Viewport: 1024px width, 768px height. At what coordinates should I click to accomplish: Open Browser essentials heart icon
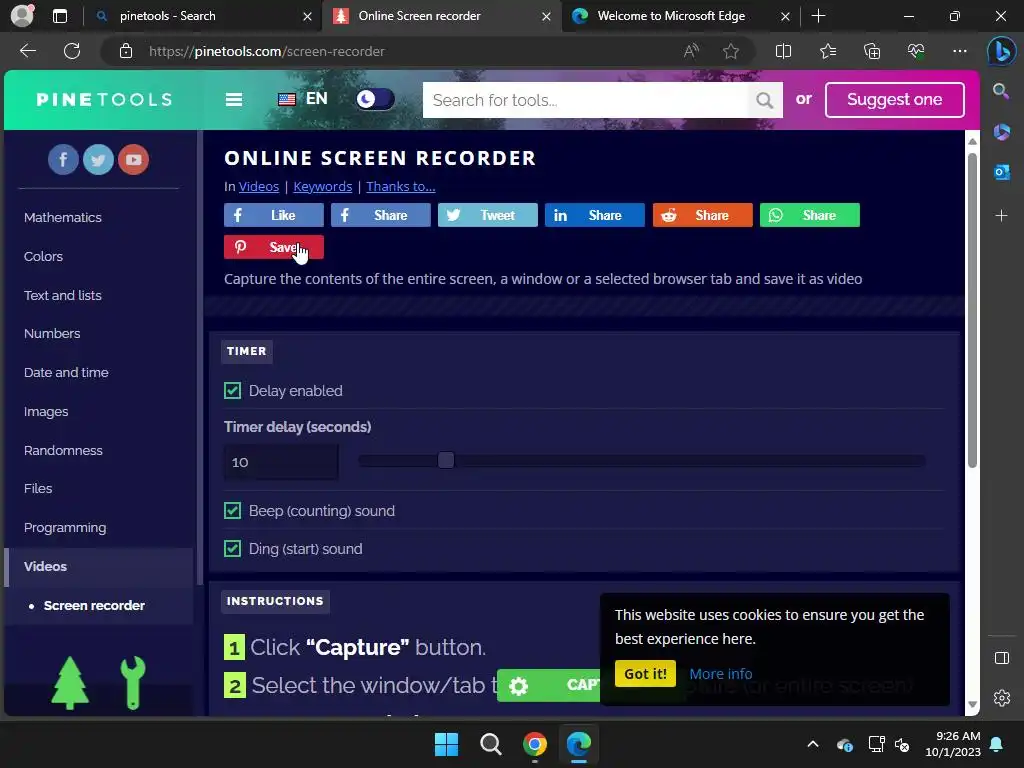tap(916, 51)
